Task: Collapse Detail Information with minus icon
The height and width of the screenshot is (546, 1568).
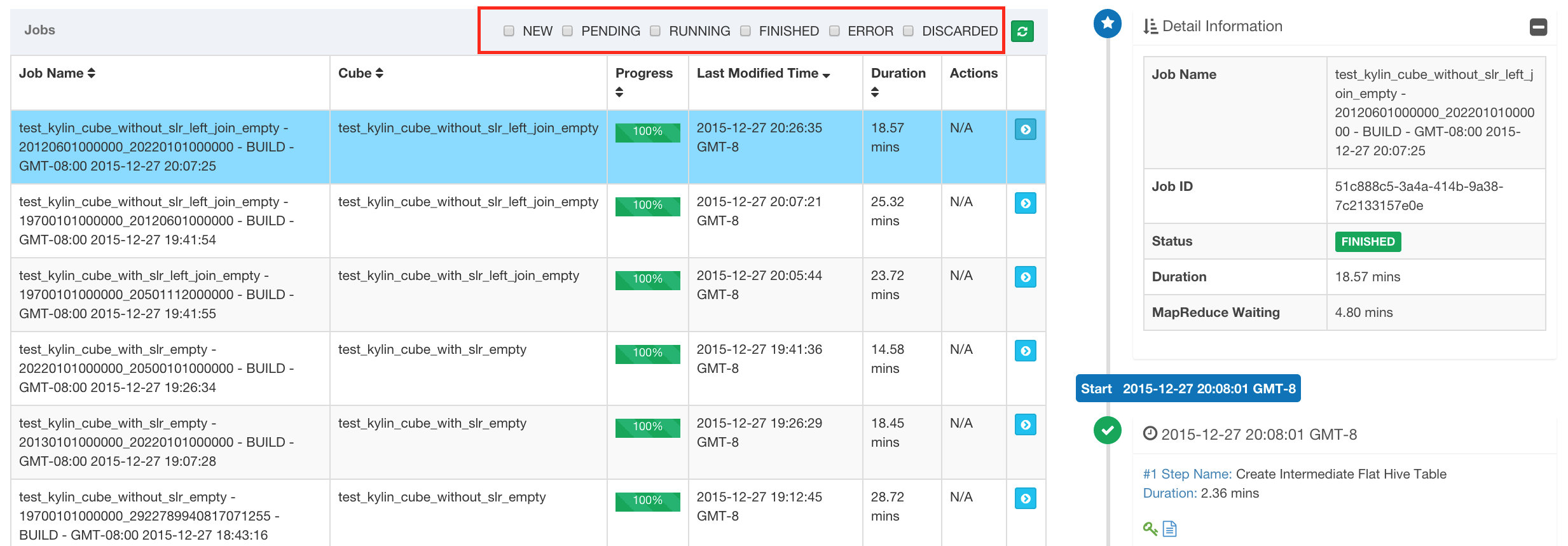Action: click(1537, 27)
